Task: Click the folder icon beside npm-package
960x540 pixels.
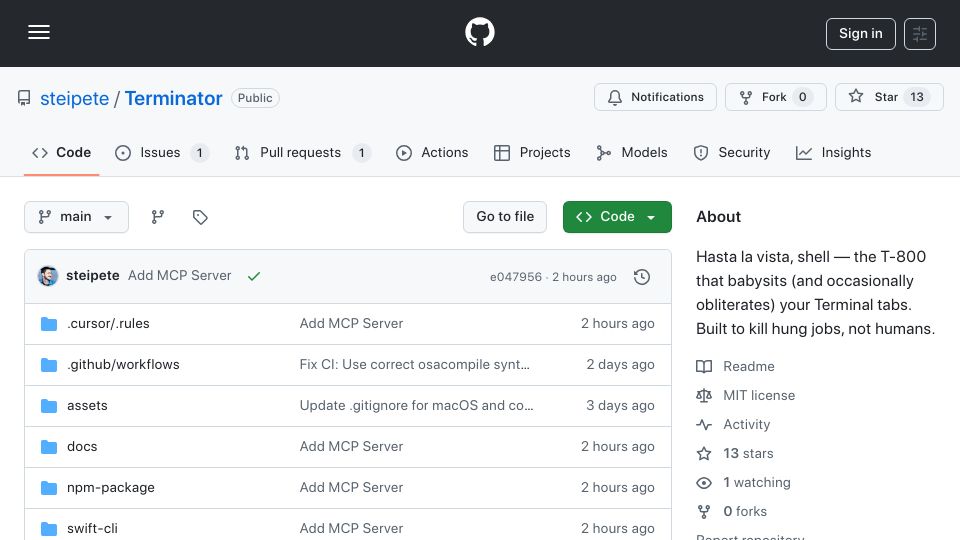Action: (49, 488)
